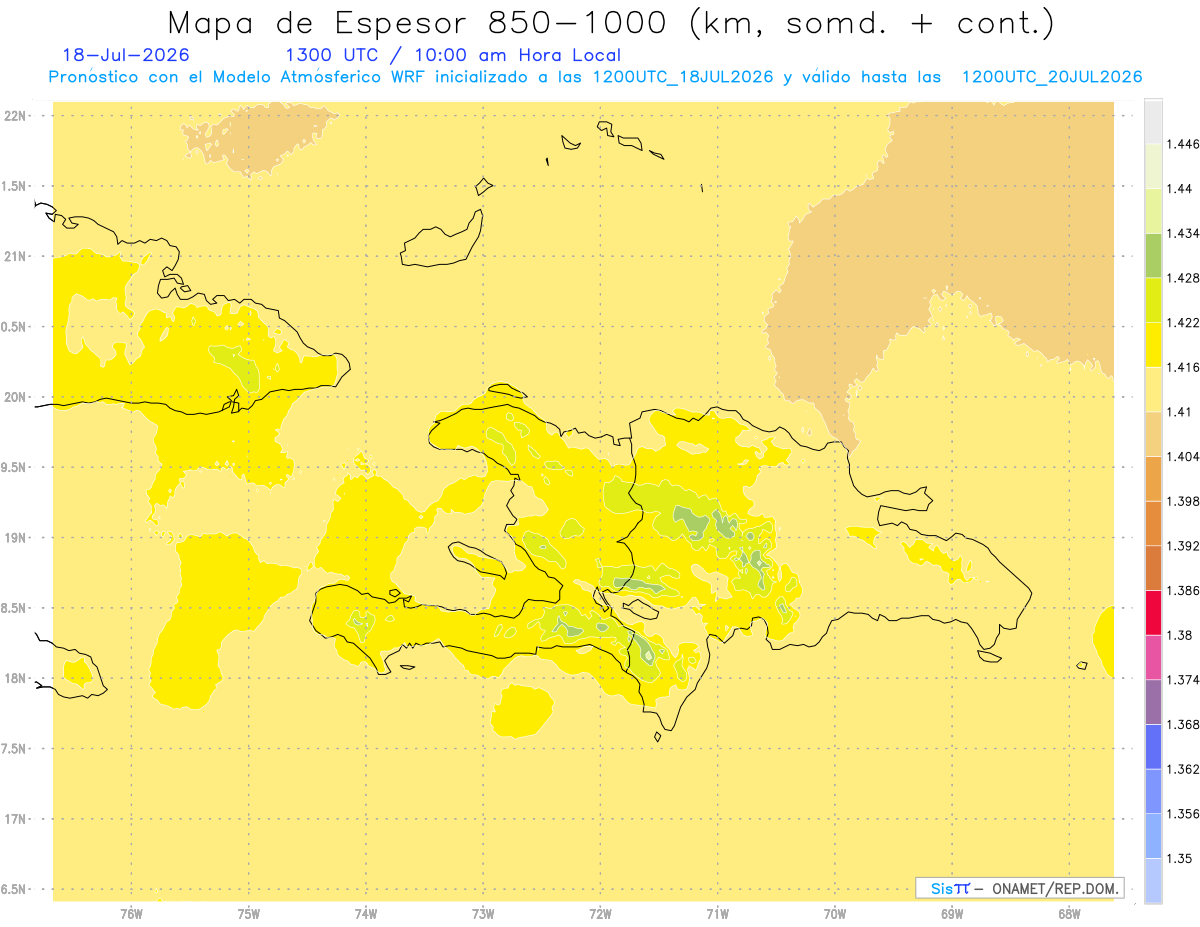Click the legend value '1.44'
Screen dimensions: 1200x927
[1180, 189]
